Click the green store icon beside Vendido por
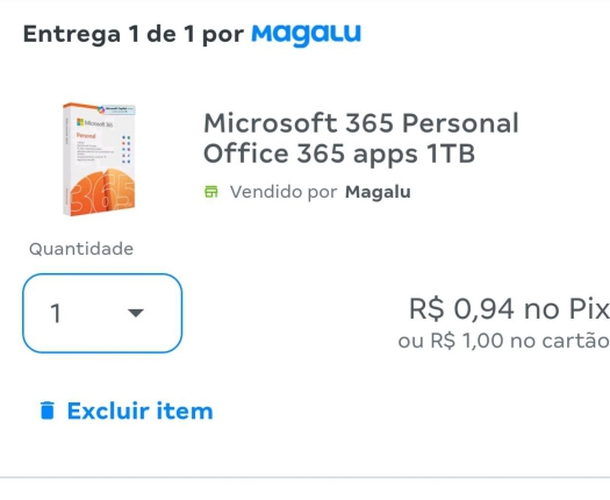Screen dimensions: 610x500 point(211,192)
